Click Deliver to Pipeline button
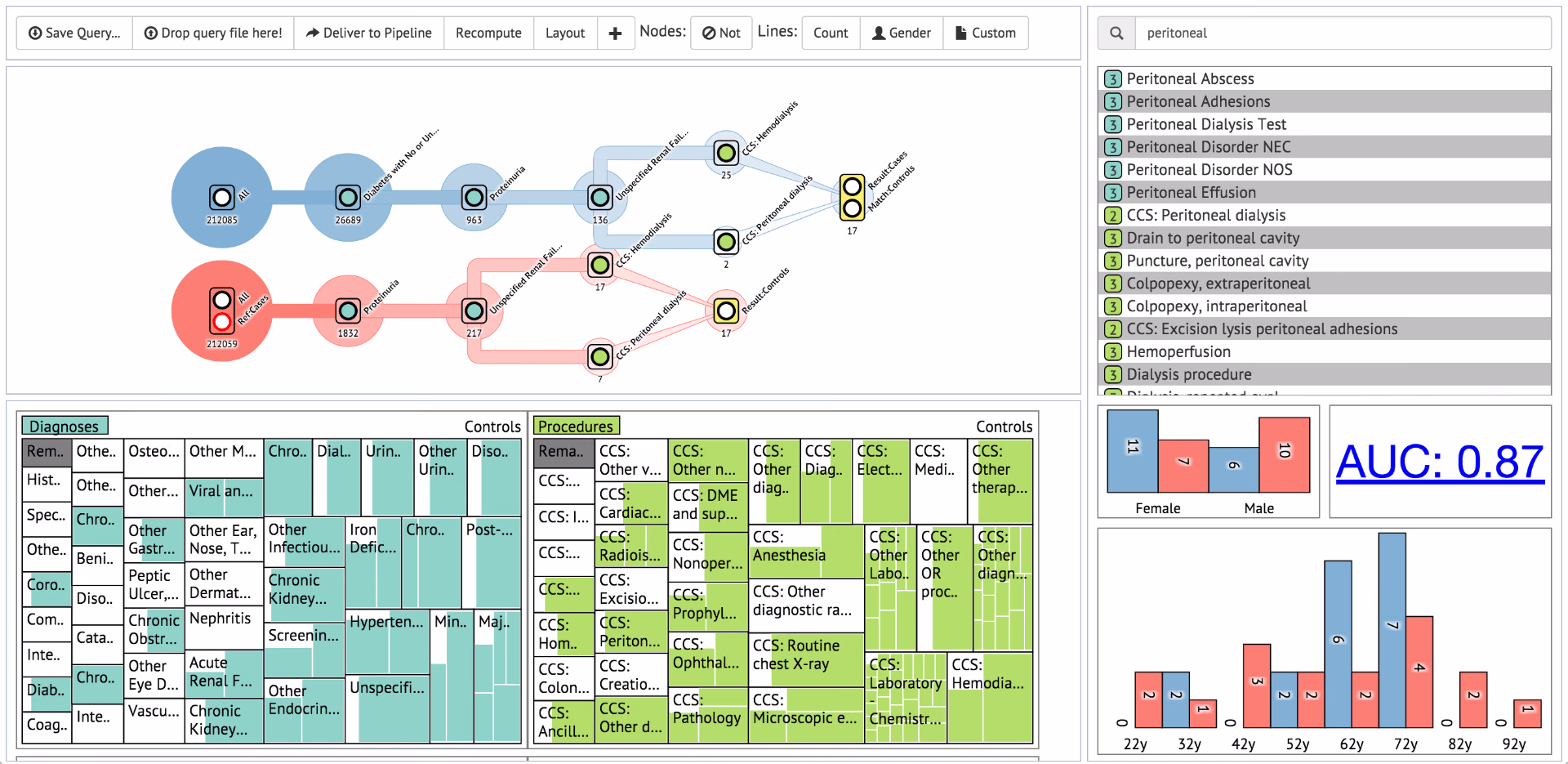The width and height of the screenshot is (1568, 764). click(x=369, y=34)
